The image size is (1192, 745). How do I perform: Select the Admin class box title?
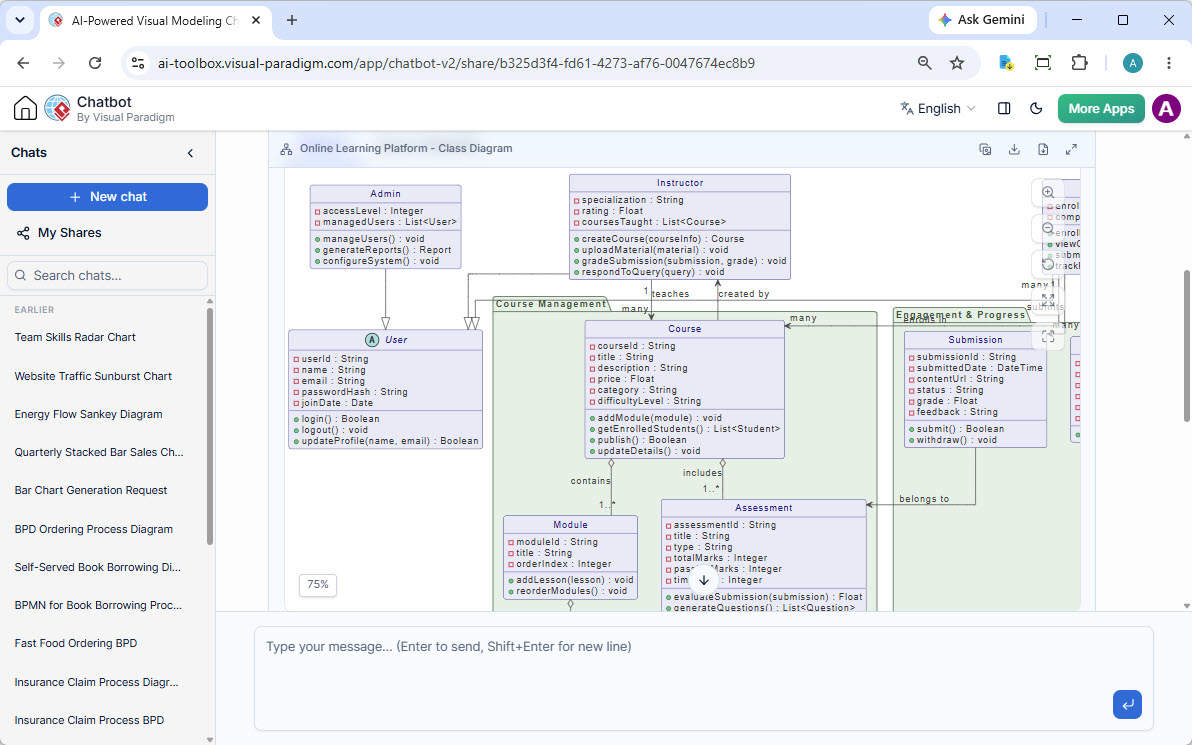point(385,194)
